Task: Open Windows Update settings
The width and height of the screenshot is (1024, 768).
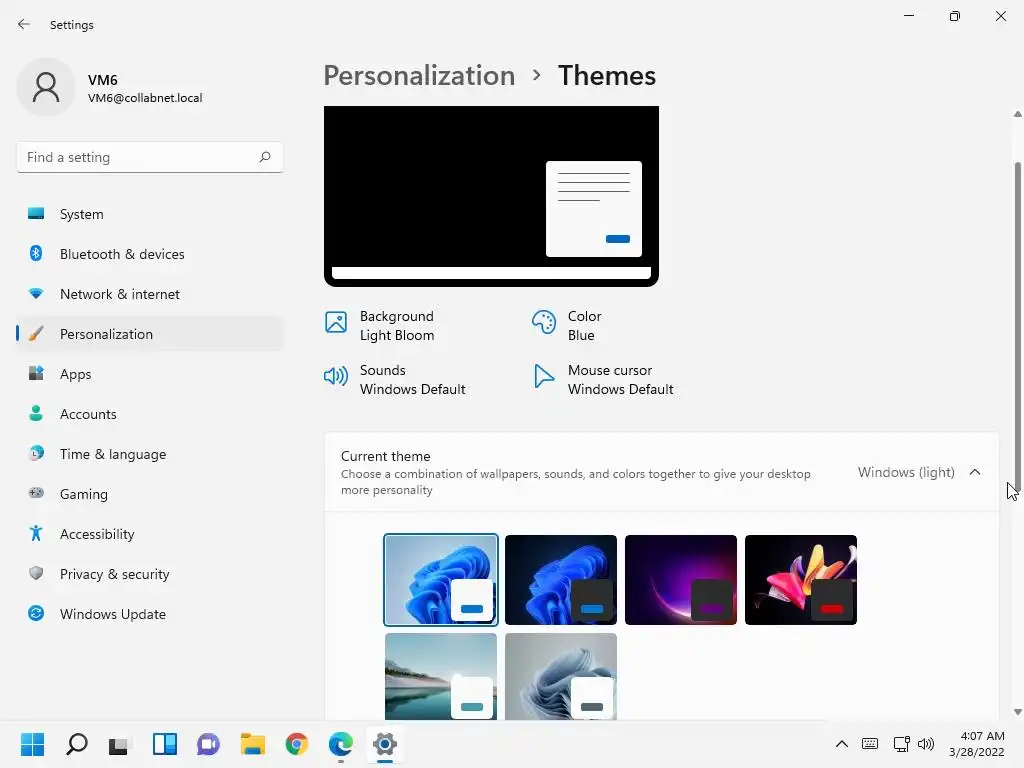Action: 150,614
